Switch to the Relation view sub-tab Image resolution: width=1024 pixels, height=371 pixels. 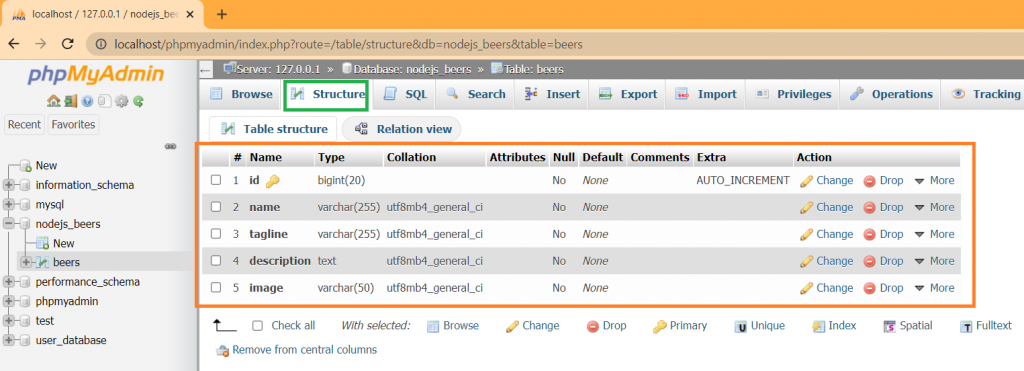pos(402,129)
